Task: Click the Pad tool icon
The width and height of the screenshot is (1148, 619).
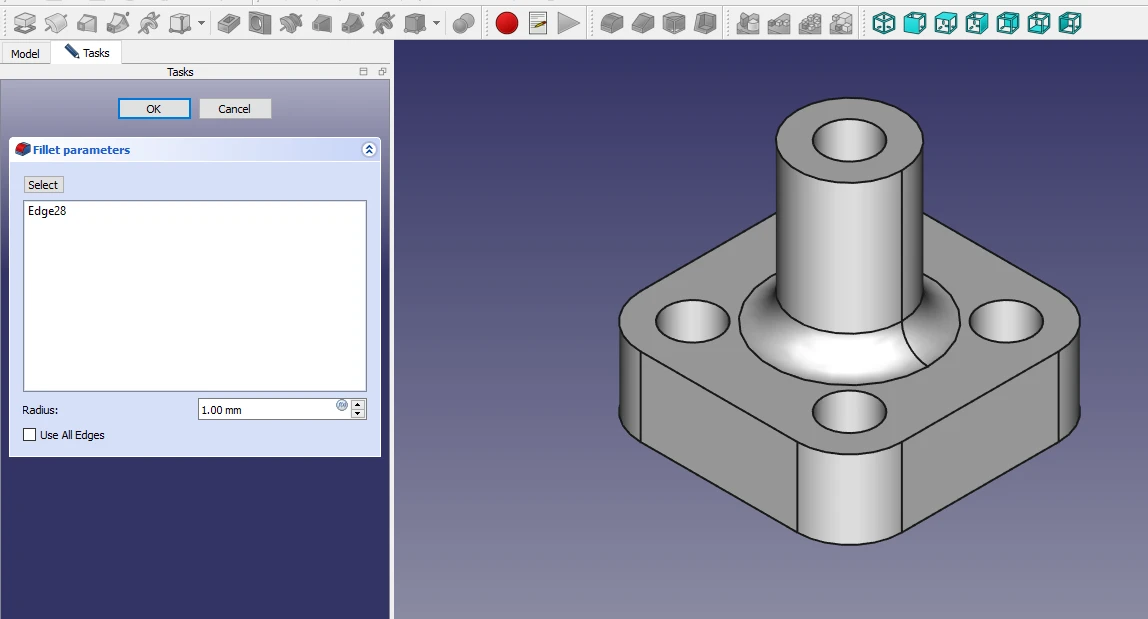Action: pyautogui.click(x=24, y=22)
